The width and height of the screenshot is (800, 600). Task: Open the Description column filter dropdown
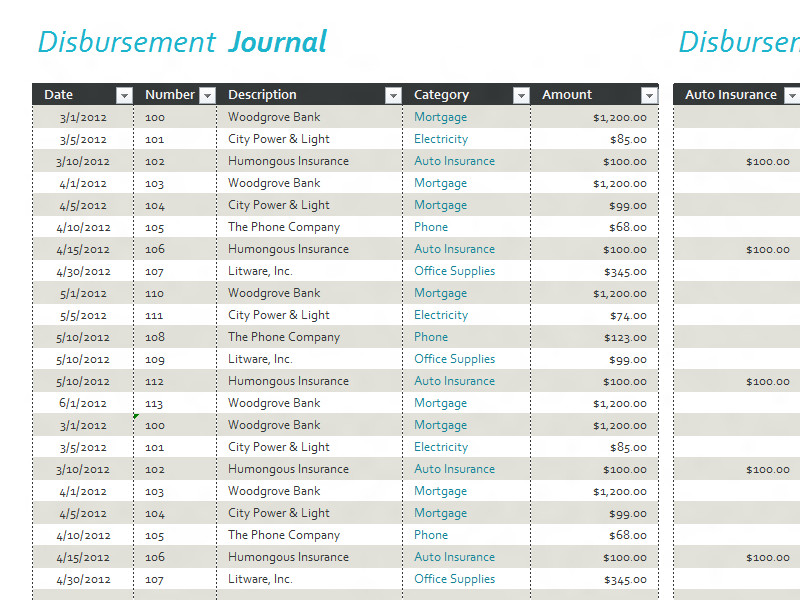click(393, 95)
